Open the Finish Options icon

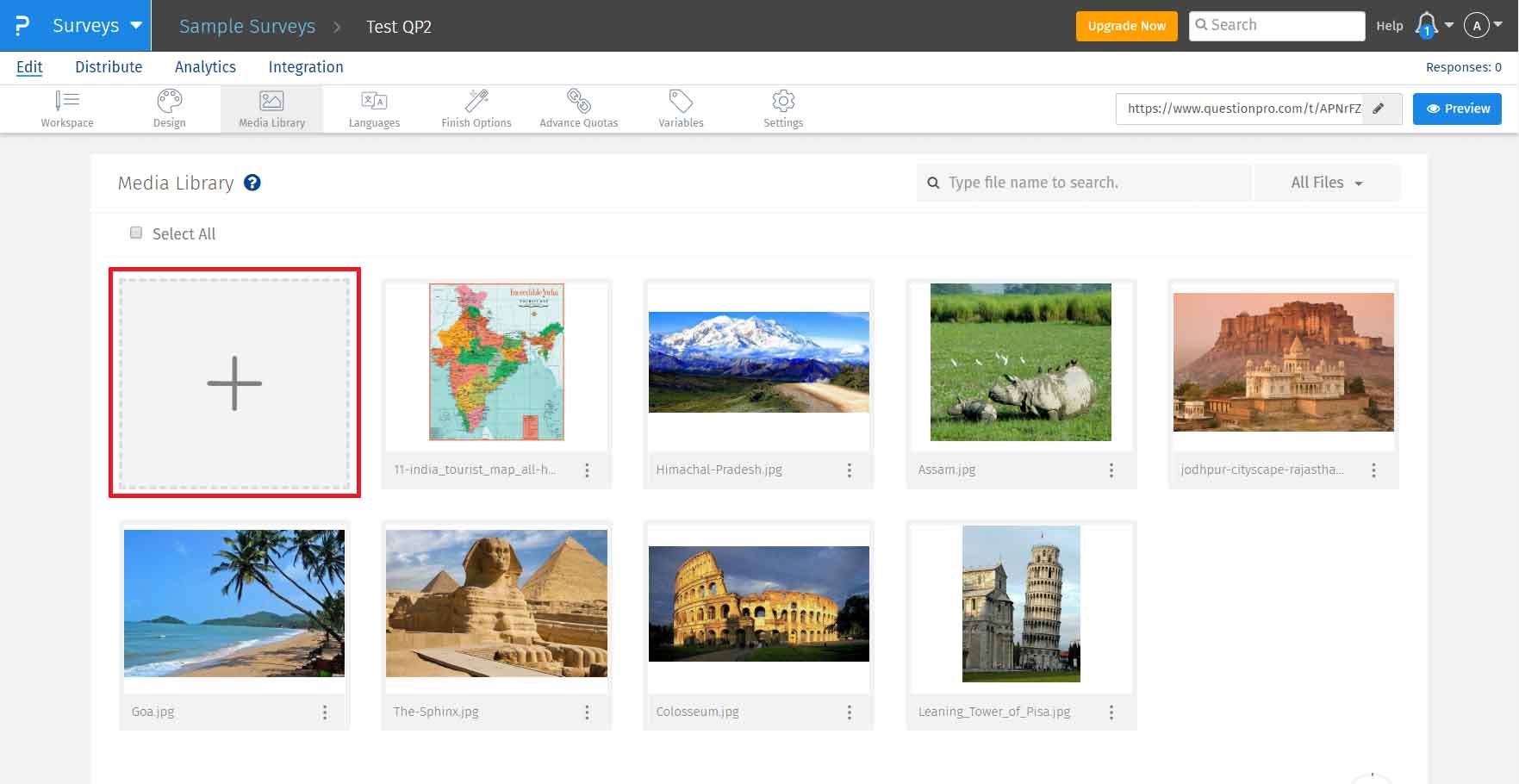(476, 101)
